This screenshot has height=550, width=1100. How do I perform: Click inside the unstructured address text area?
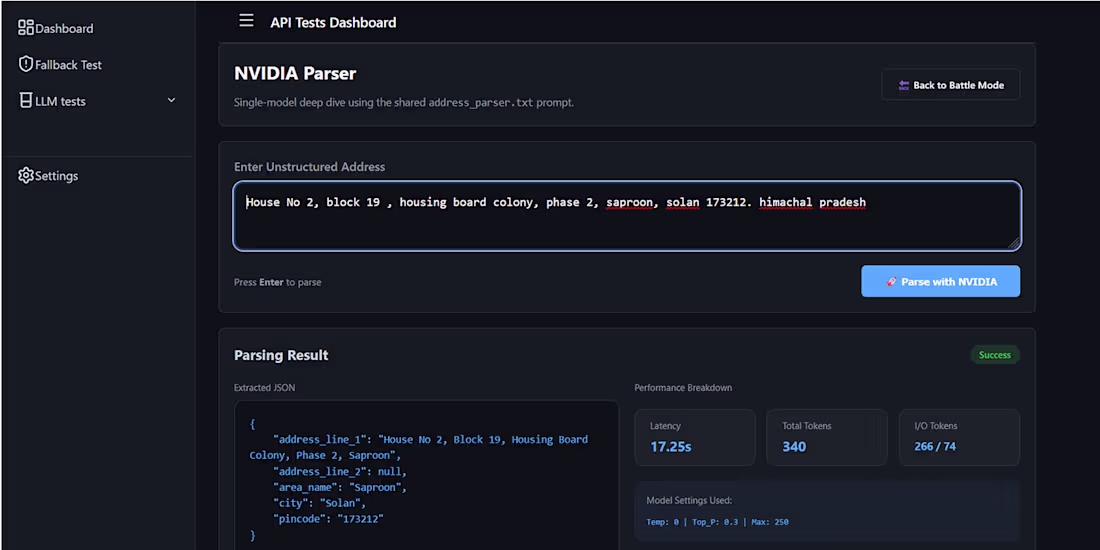(627, 216)
